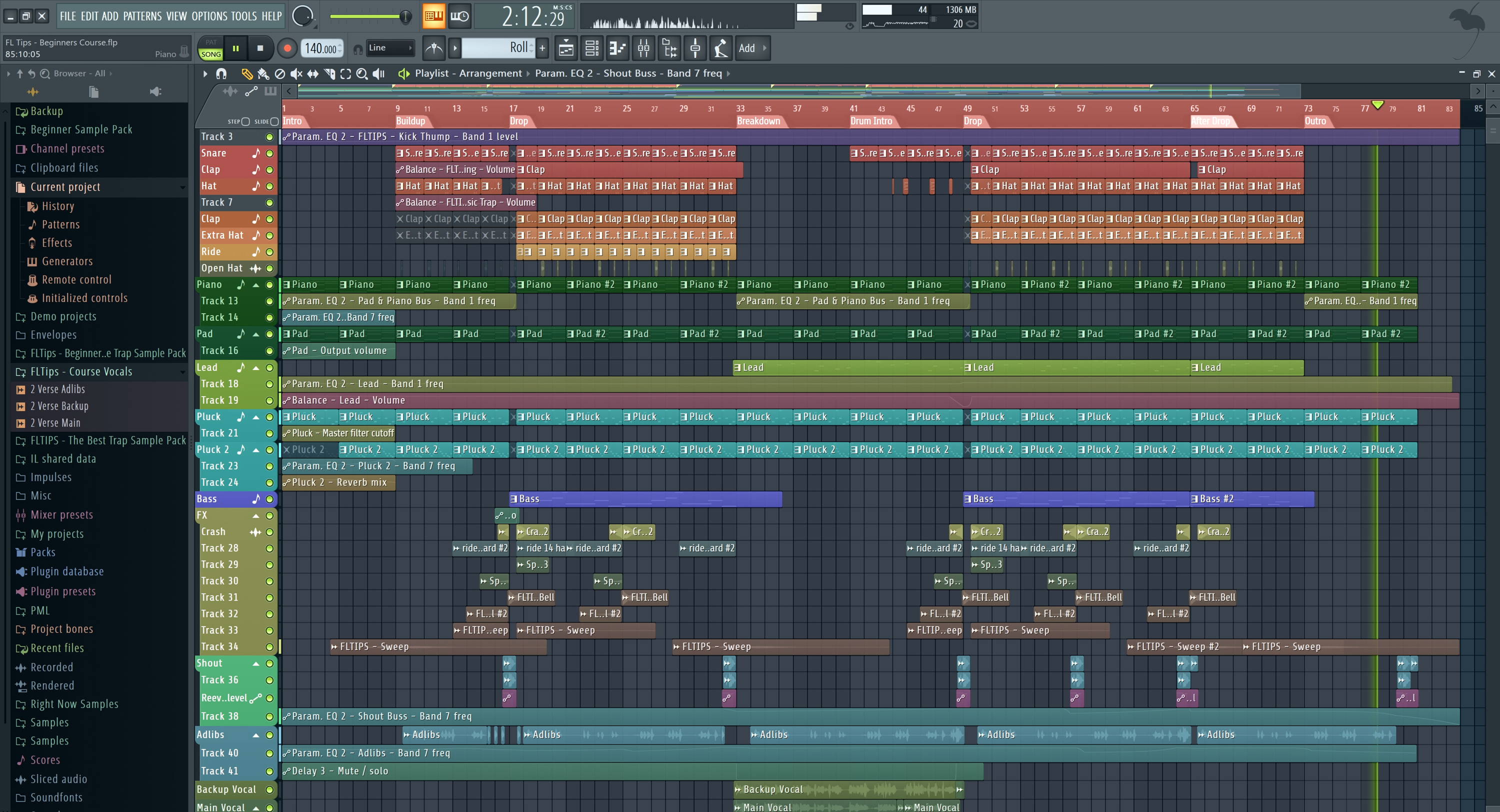Pause playback with the pause button
Screen dimensions: 1500x812
click(236, 48)
